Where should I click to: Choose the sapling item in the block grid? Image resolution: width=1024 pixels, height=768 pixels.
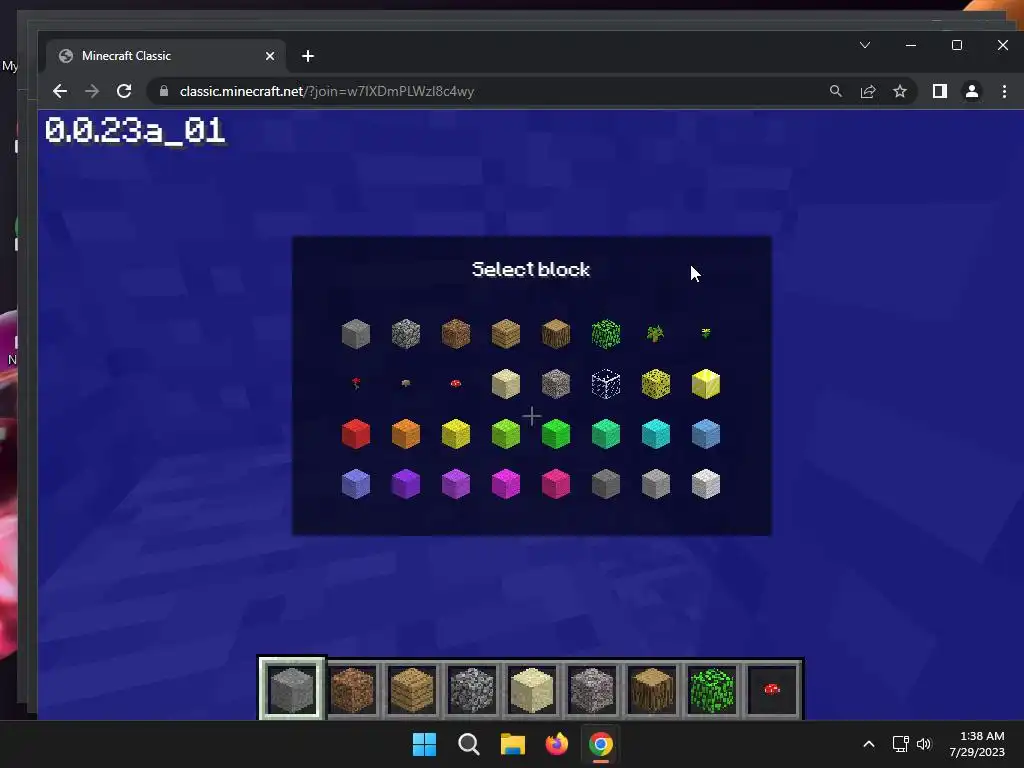point(656,334)
